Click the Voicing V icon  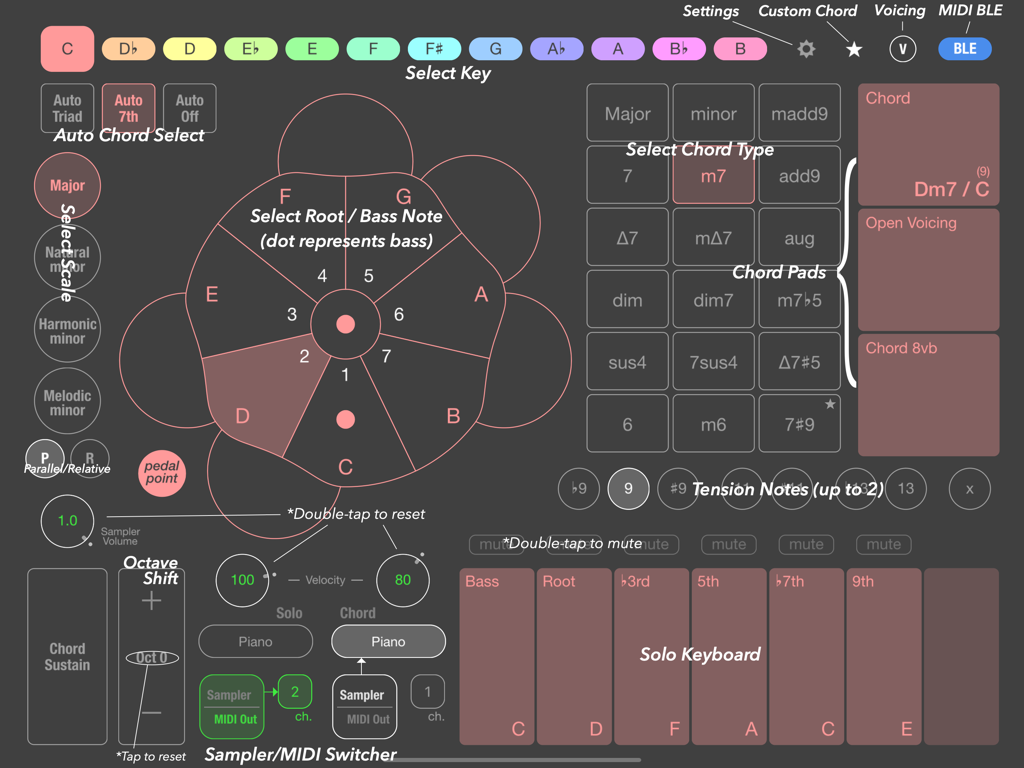[902, 48]
